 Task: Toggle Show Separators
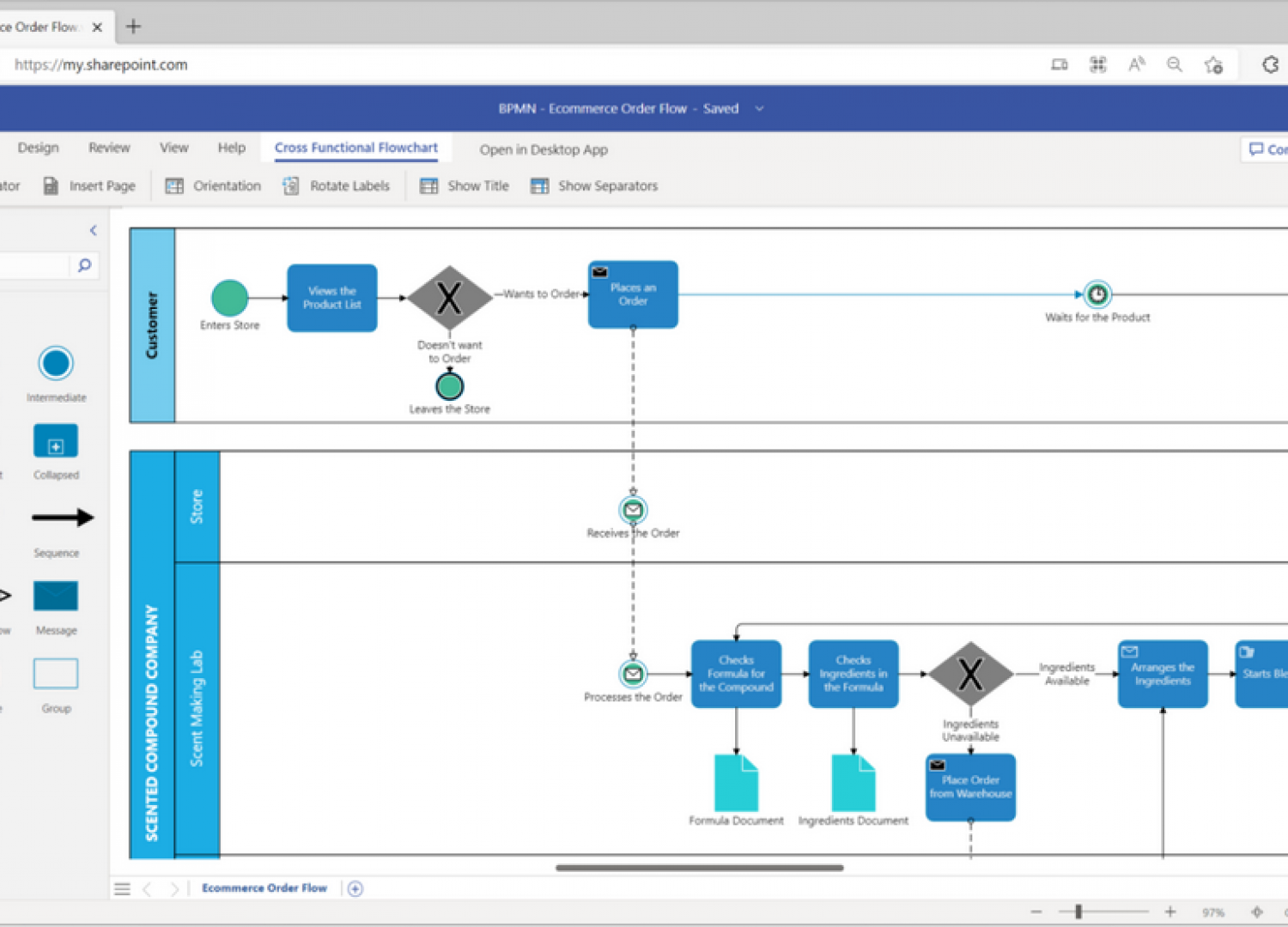pos(594,185)
